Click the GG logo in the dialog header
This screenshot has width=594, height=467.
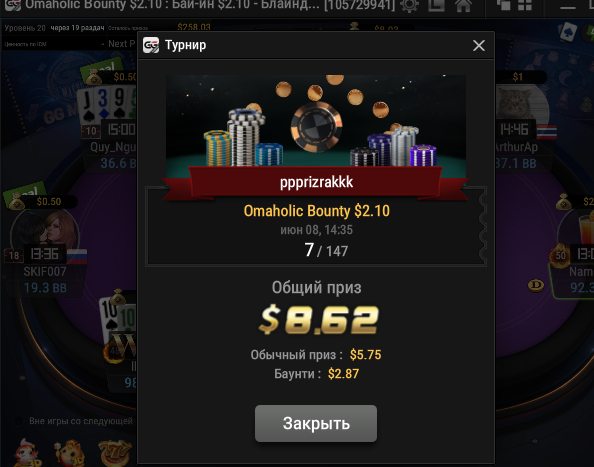[151, 45]
